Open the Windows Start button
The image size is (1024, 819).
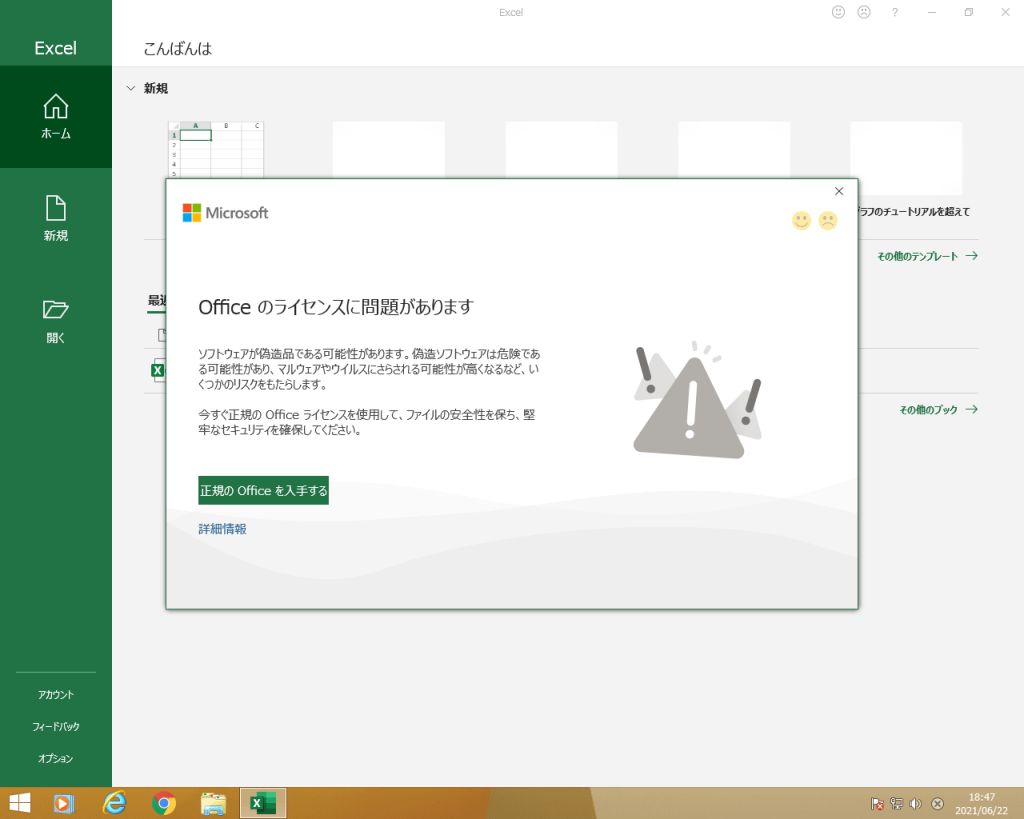[20, 803]
